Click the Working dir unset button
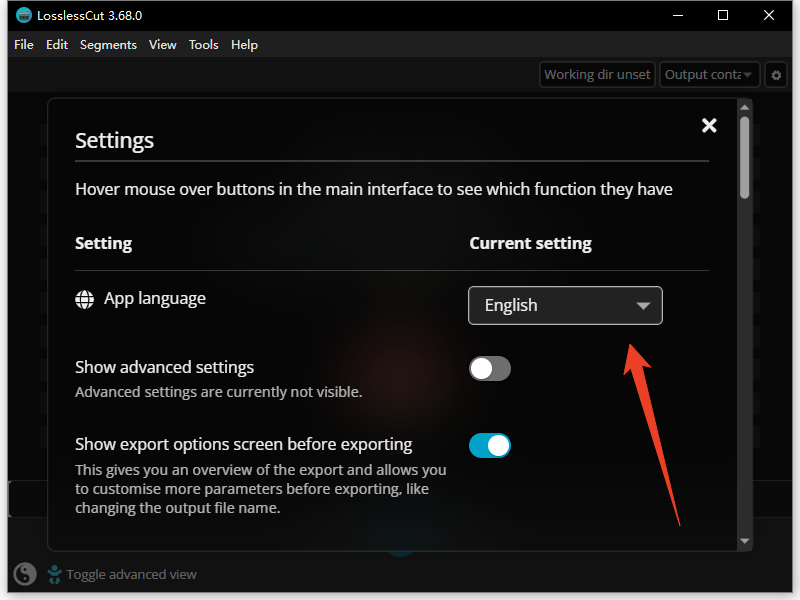Screen dimensions: 800x600 coord(597,75)
